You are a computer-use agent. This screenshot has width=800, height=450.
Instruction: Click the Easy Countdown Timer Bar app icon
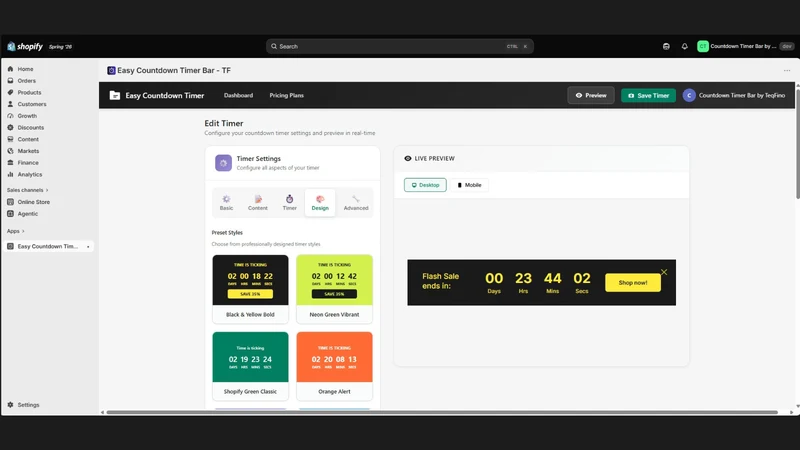111,70
